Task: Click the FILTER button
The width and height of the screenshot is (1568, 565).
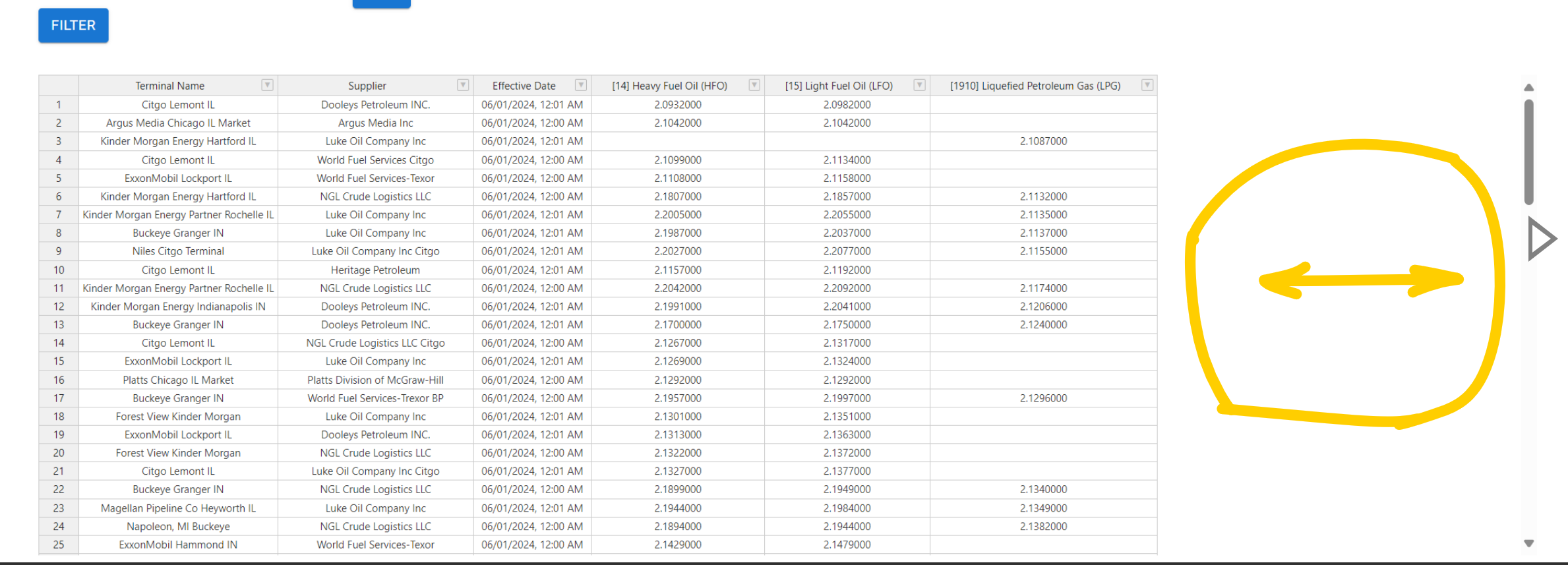Action: click(x=73, y=25)
